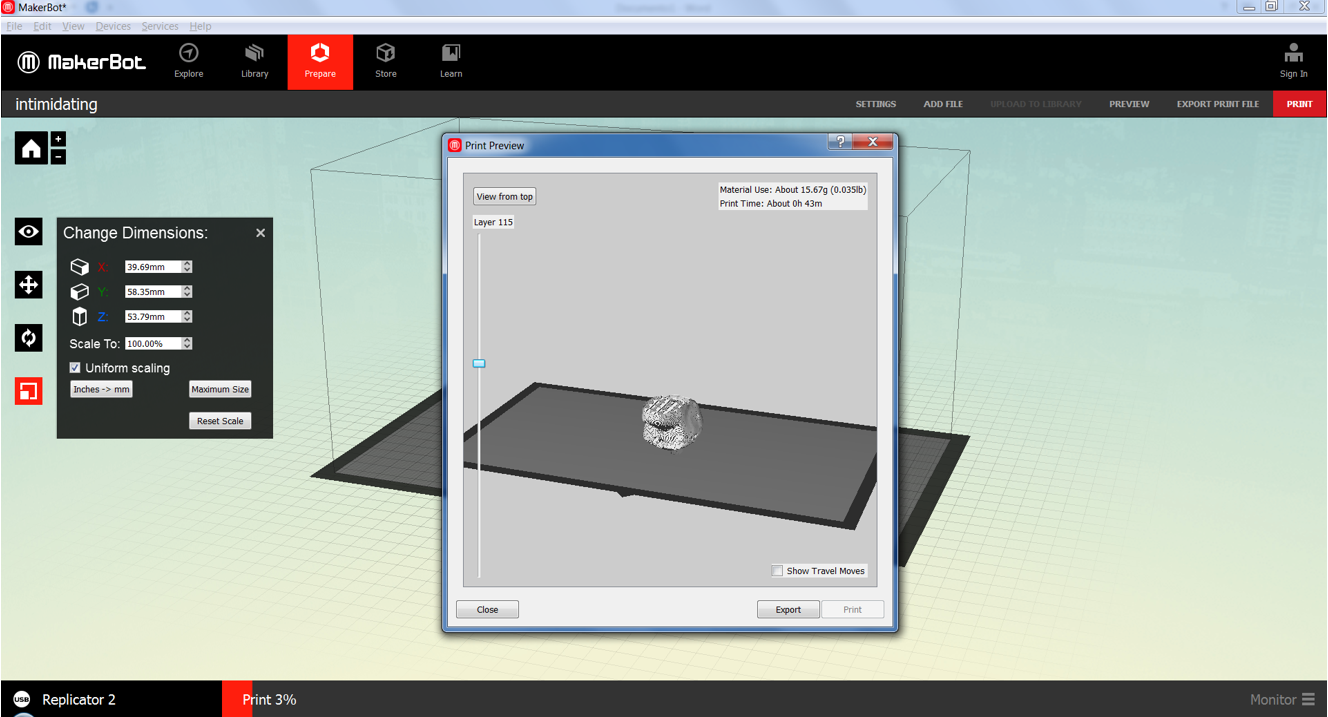The image size is (1328, 717).
Task: Click the red PRINT button
Action: pos(1300,104)
